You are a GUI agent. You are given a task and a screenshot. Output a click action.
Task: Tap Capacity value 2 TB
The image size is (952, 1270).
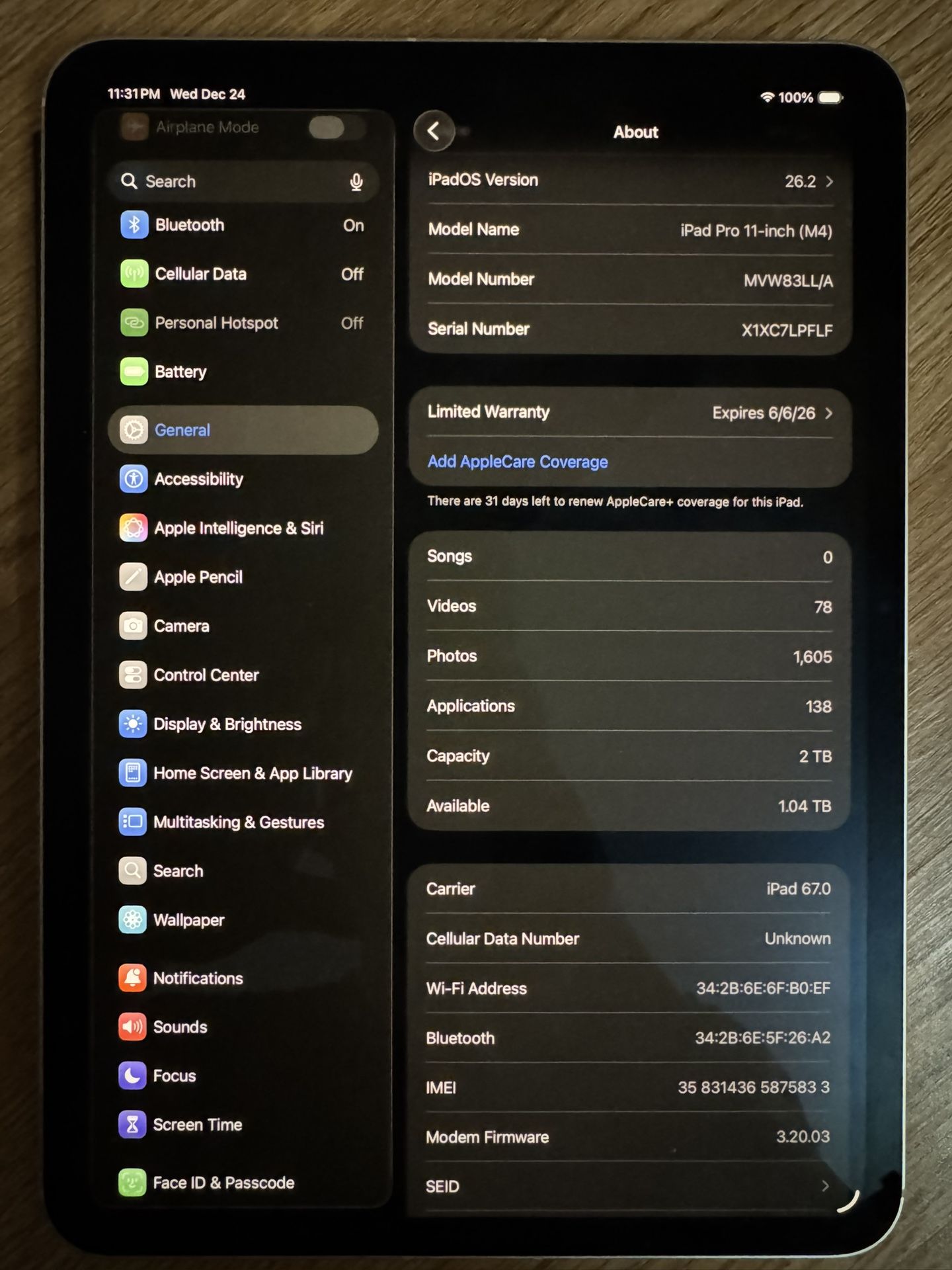click(629, 756)
